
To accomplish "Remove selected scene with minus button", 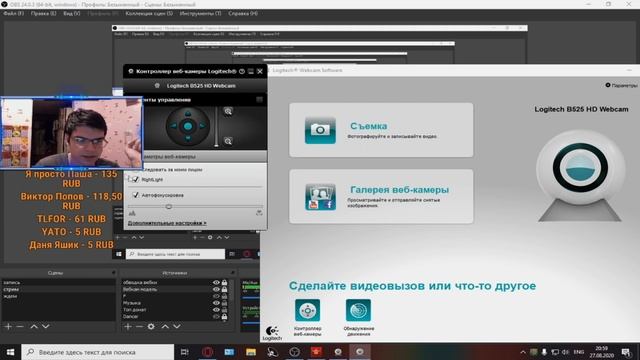I will click(20, 327).
